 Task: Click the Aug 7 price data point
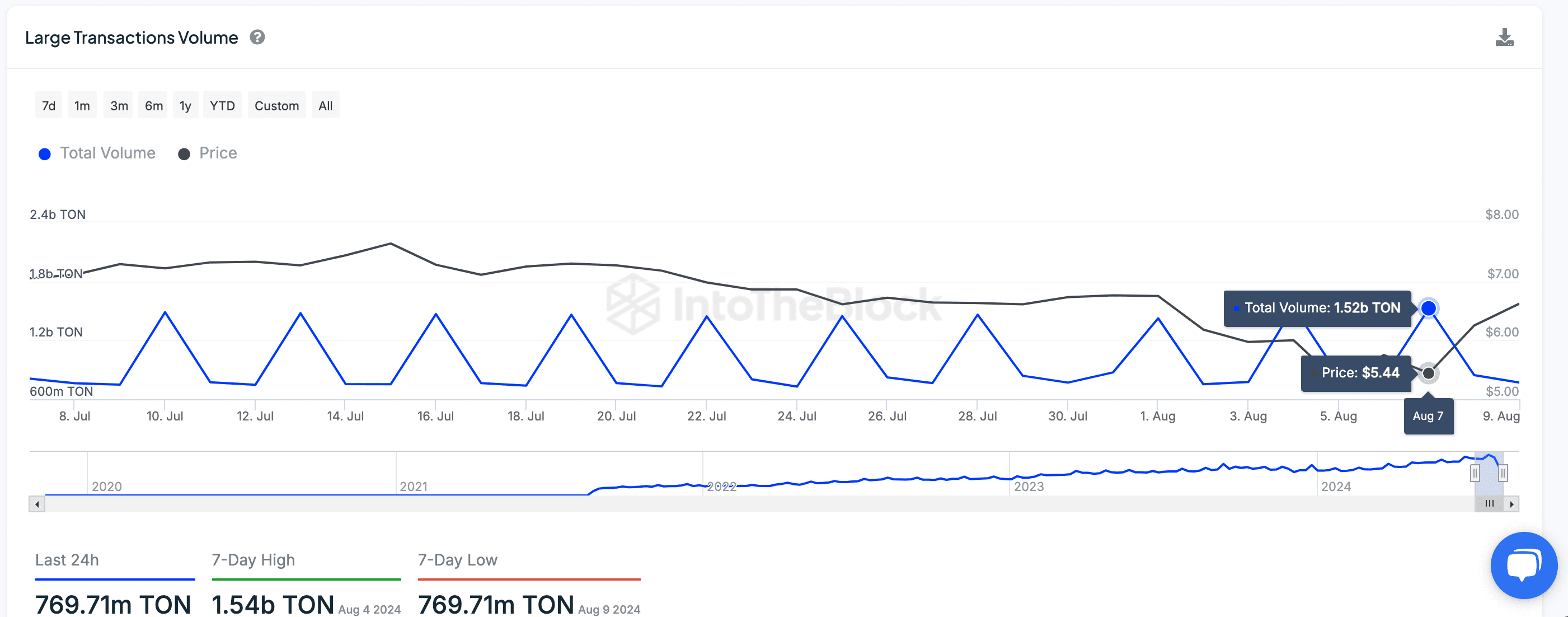coord(1428,373)
